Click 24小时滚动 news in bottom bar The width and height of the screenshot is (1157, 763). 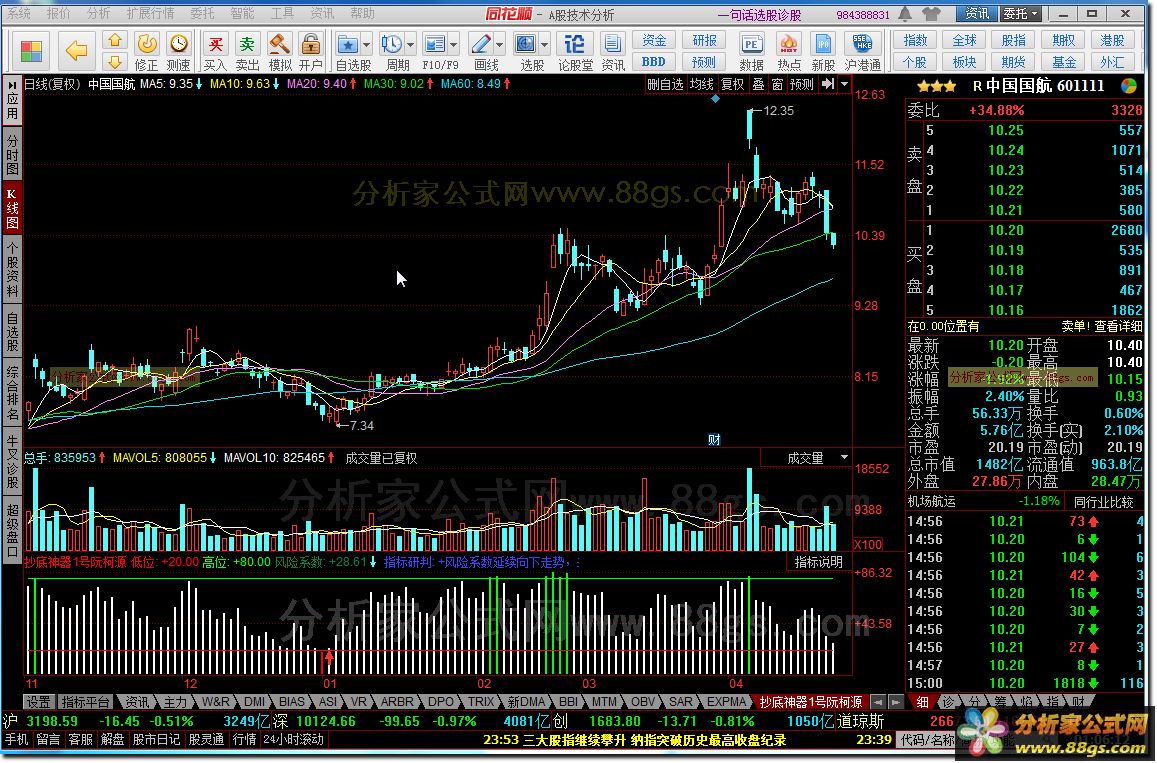point(294,740)
